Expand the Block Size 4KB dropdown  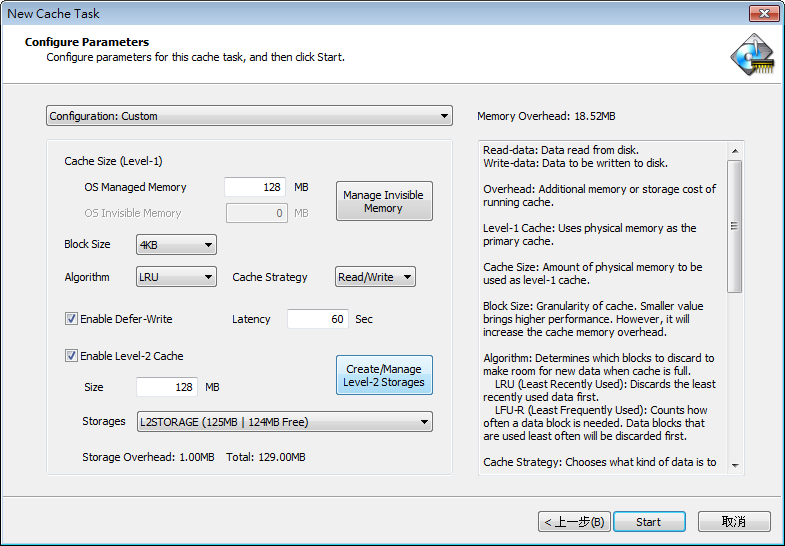coord(176,245)
